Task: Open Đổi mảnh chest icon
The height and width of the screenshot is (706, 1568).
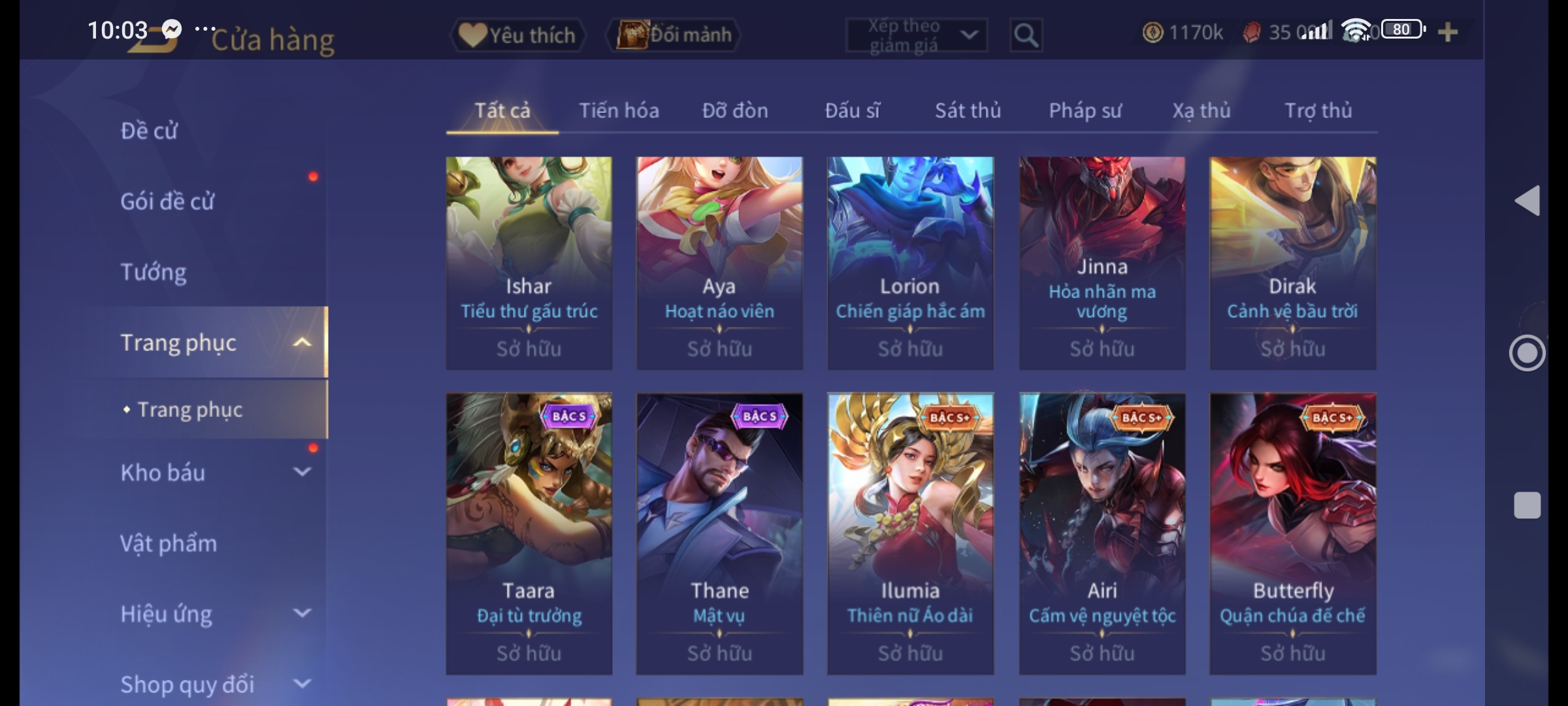Action: point(632,35)
